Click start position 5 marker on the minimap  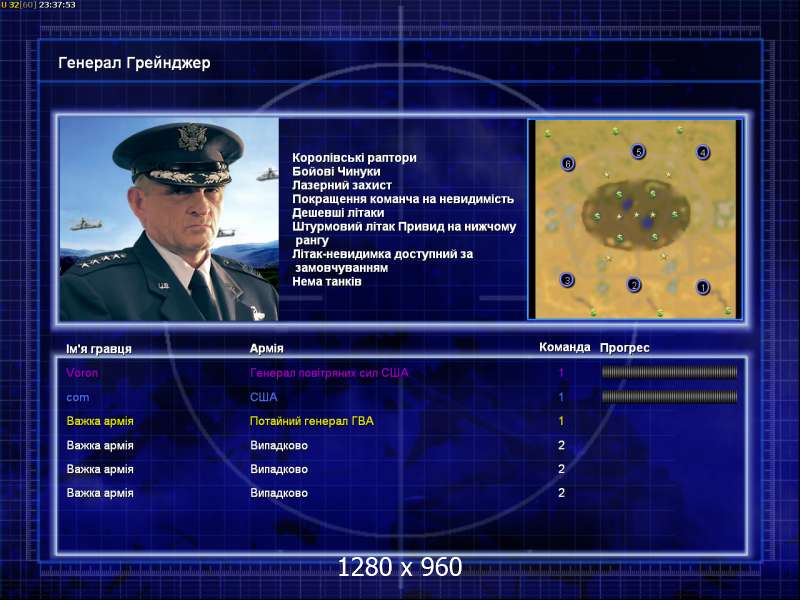click(x=638, y=152)
